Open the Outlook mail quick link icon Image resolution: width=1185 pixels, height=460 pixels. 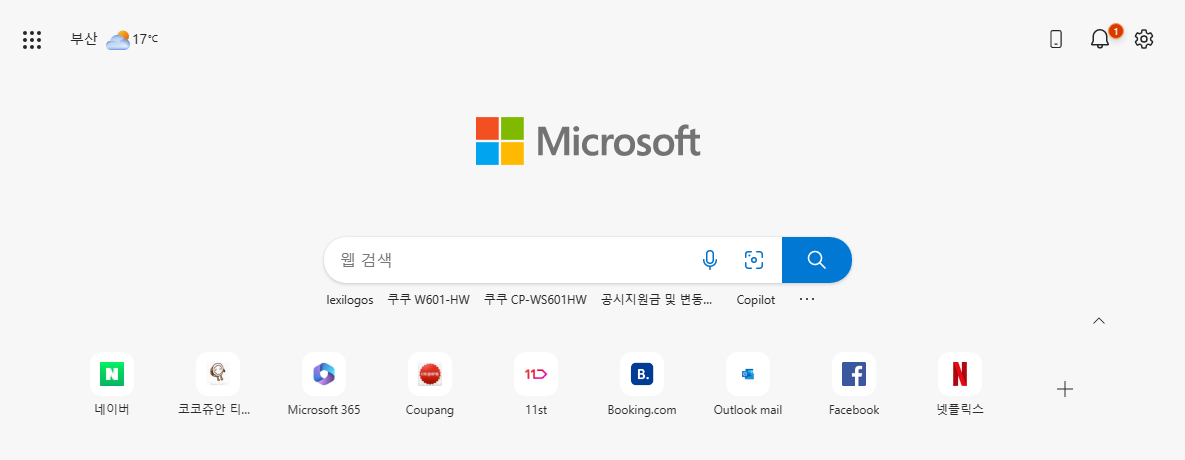pos(747,374)
